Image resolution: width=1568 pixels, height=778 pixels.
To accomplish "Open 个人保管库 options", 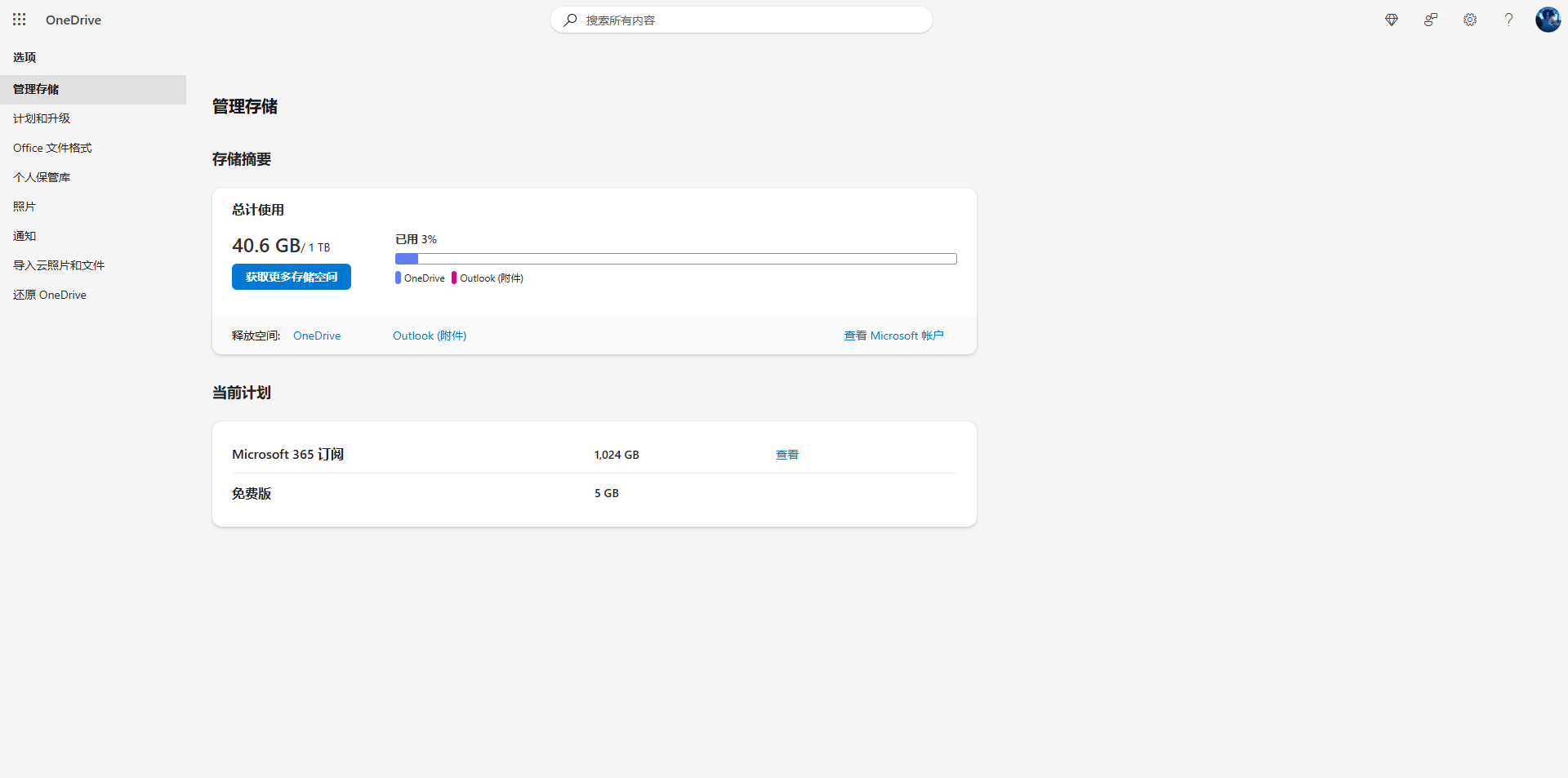I will [42, 177].
